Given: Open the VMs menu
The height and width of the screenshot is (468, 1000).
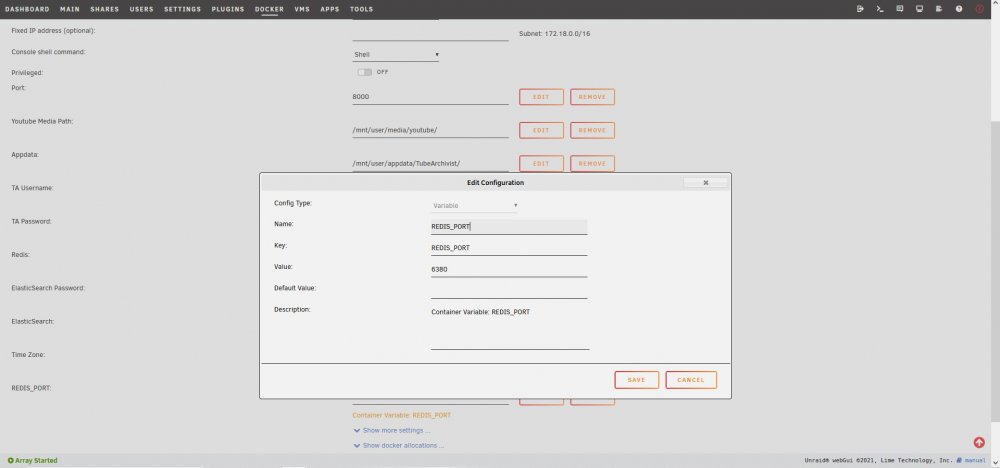Looking at the screenshot, I should coord(302,10).
